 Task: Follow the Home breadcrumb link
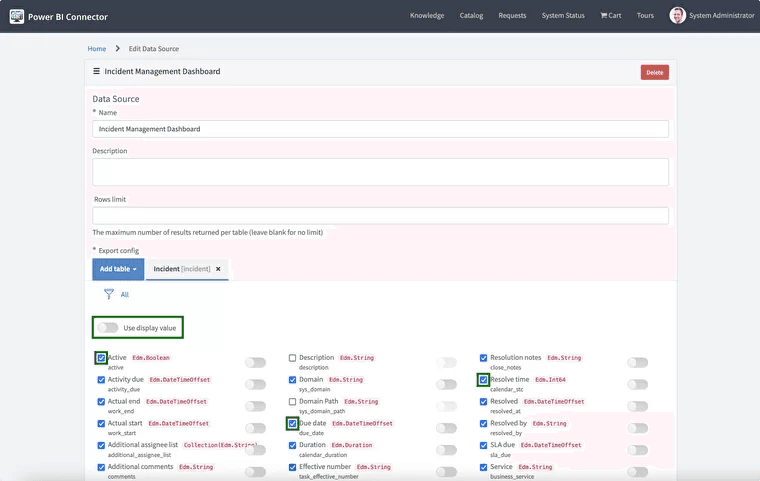click(96, 48)
